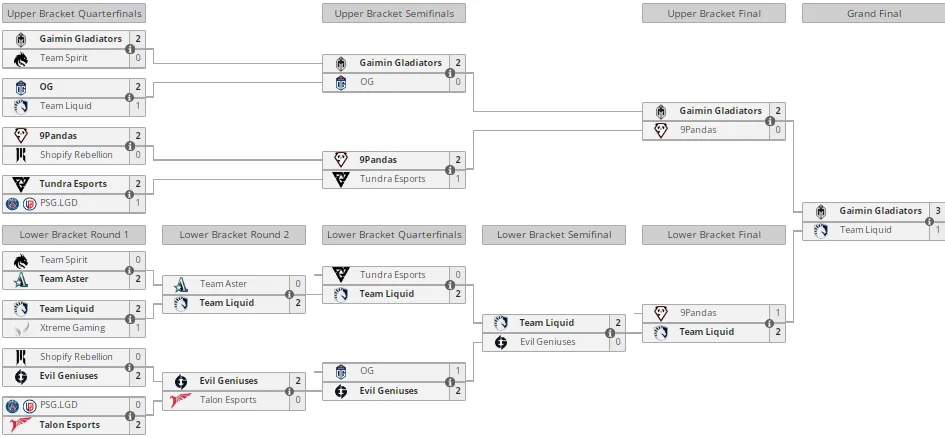Click the Grand Final column header
Screen dimensions: 945x438
tap(874, 13)
